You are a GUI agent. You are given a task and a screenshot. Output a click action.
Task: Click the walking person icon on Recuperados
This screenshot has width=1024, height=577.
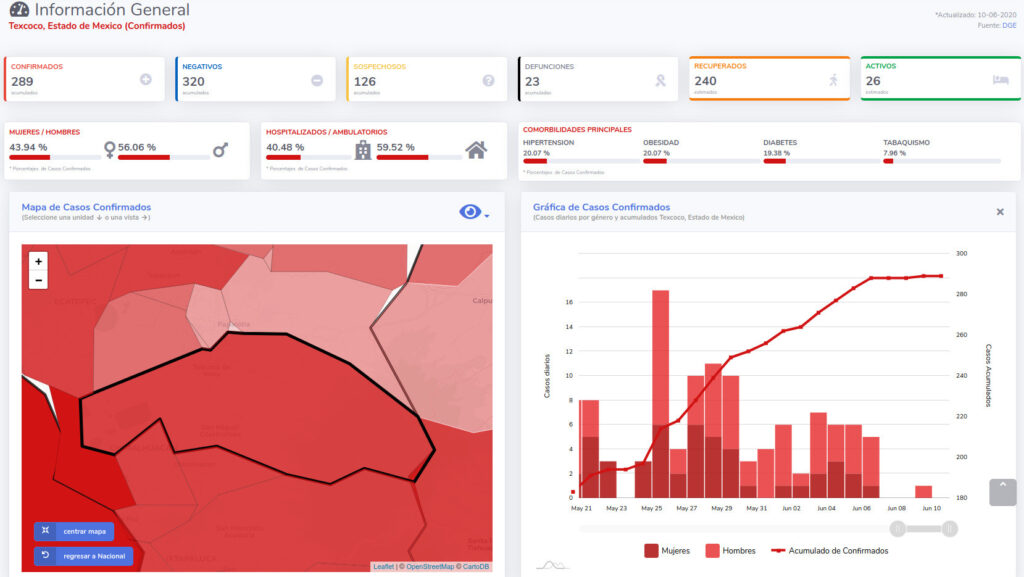point(833,80)
